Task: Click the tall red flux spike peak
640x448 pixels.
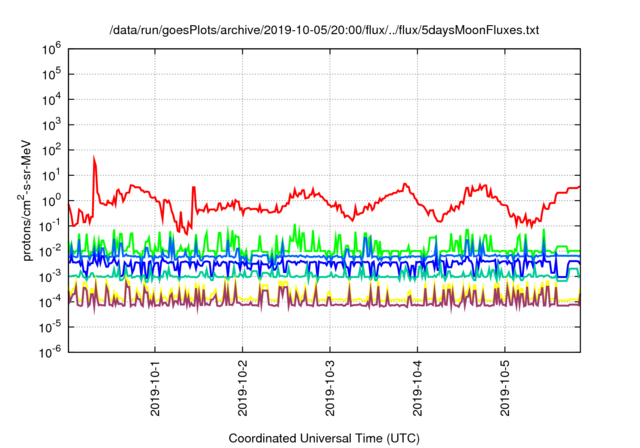Action: (94, 158)
